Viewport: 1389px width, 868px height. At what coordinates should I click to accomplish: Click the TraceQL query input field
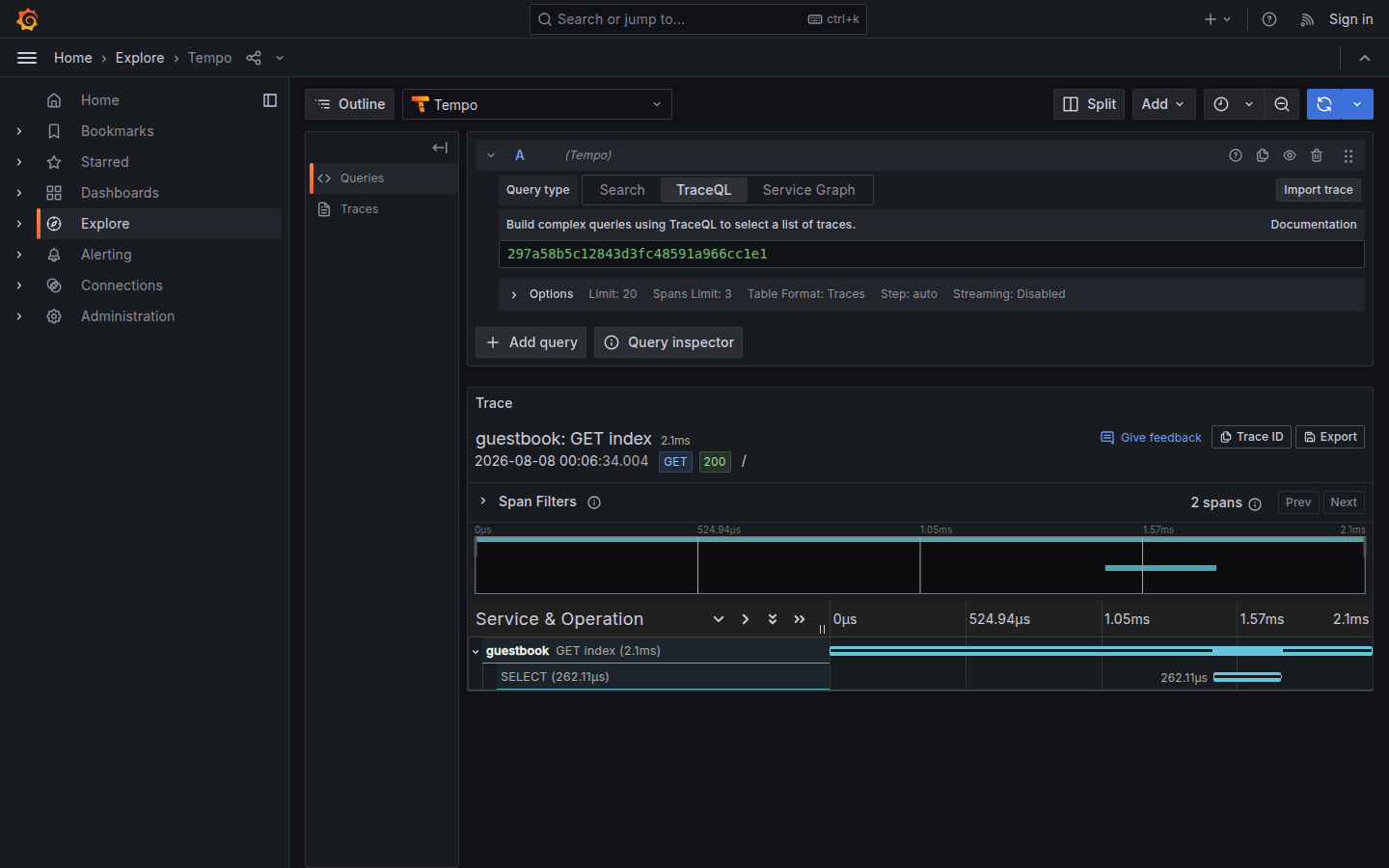coord(932,254)
